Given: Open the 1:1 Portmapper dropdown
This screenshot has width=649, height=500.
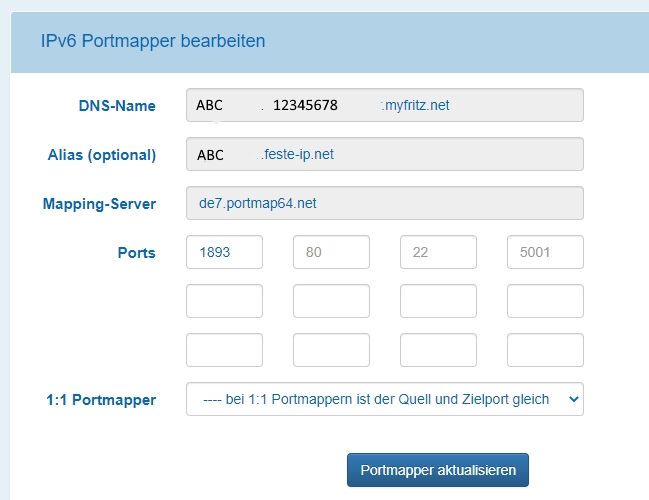Looking at the screenshot, I should click(x=384, y=399).
